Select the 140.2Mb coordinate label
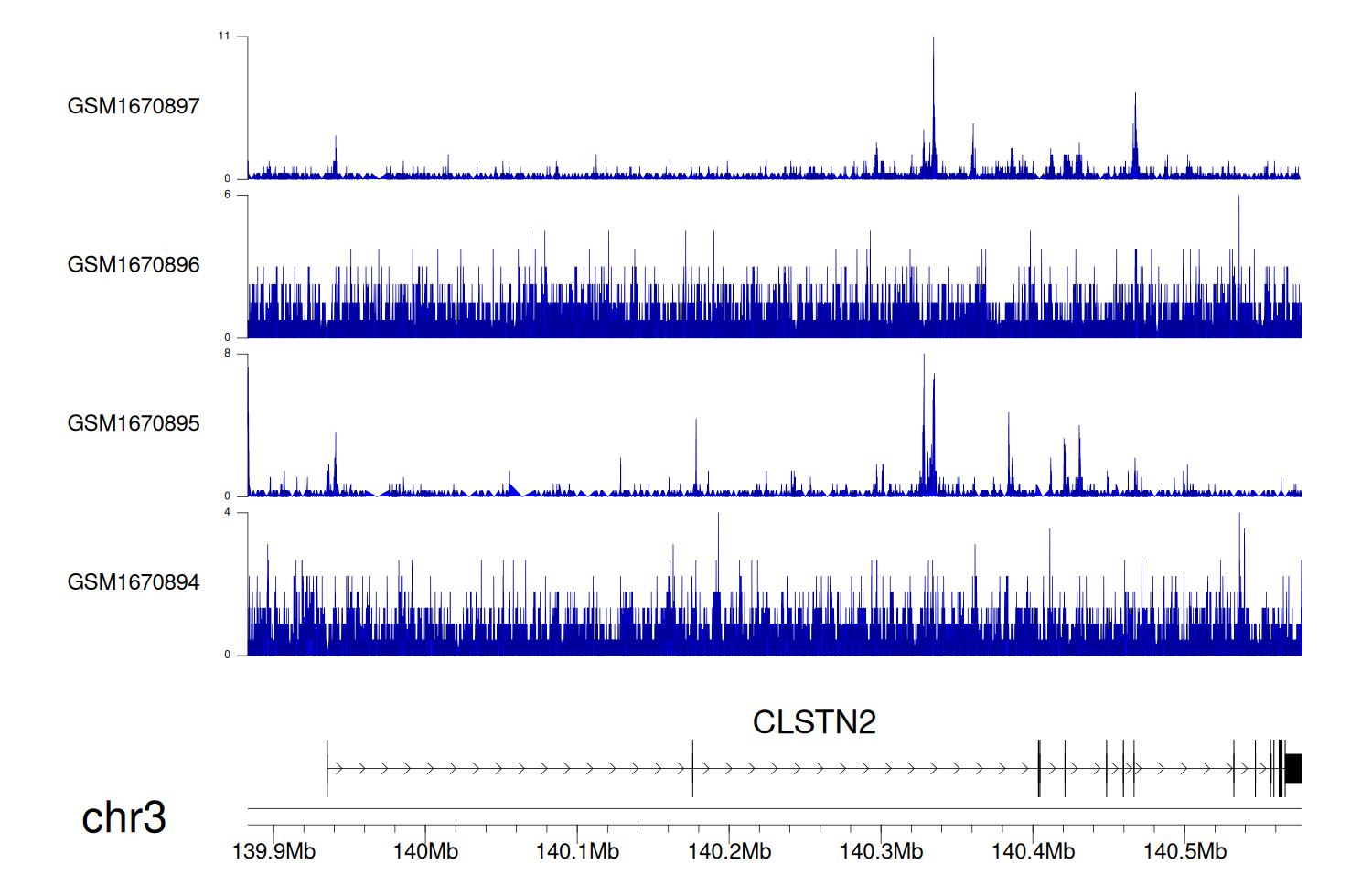This screenshot has width=1372, height=896. click(729, 851)
